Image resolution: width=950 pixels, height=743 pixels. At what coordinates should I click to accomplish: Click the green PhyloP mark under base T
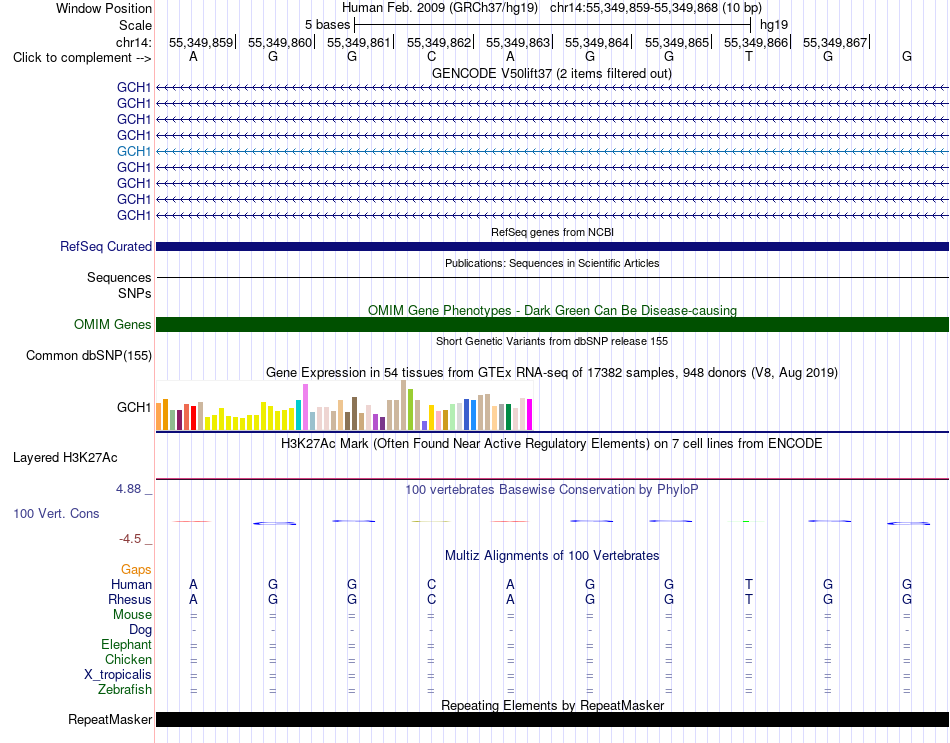(746, 521)
